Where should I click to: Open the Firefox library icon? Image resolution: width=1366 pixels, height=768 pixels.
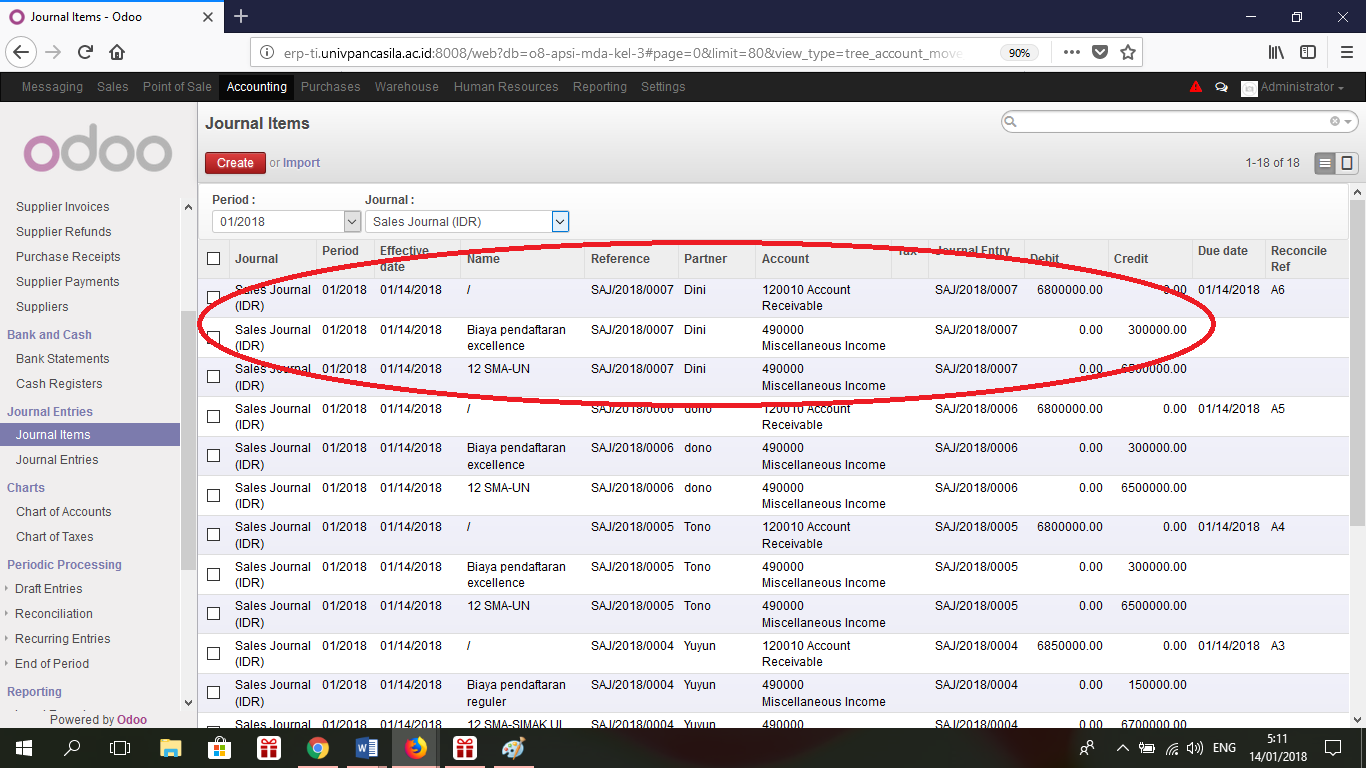[1277, 52]
